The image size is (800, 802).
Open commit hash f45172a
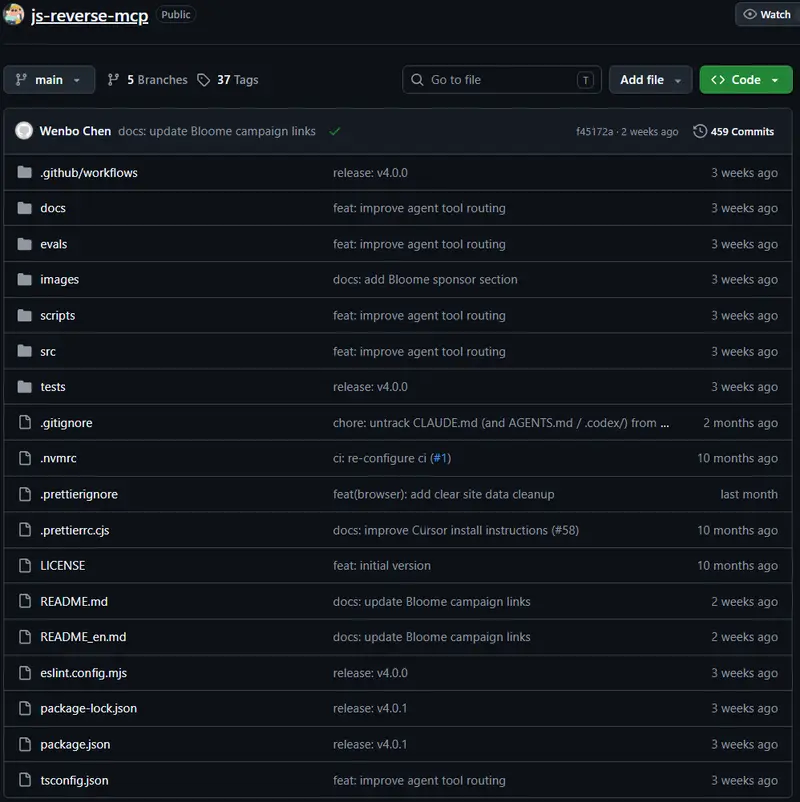pos(594,131)
